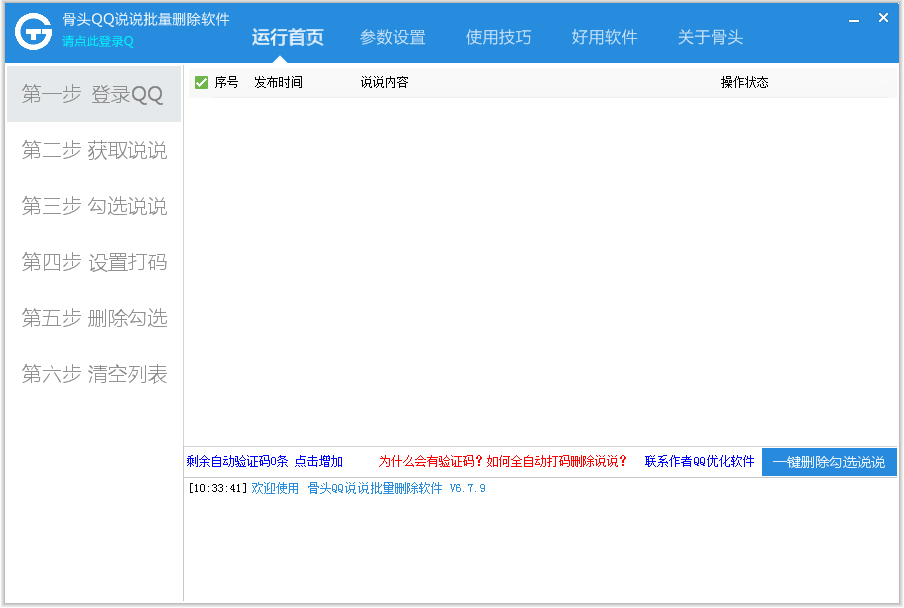This screenshot has height=608, width=904.
Task: Click 剩余自动验证码0条 点击增加 link
Action: coord(265,462)
